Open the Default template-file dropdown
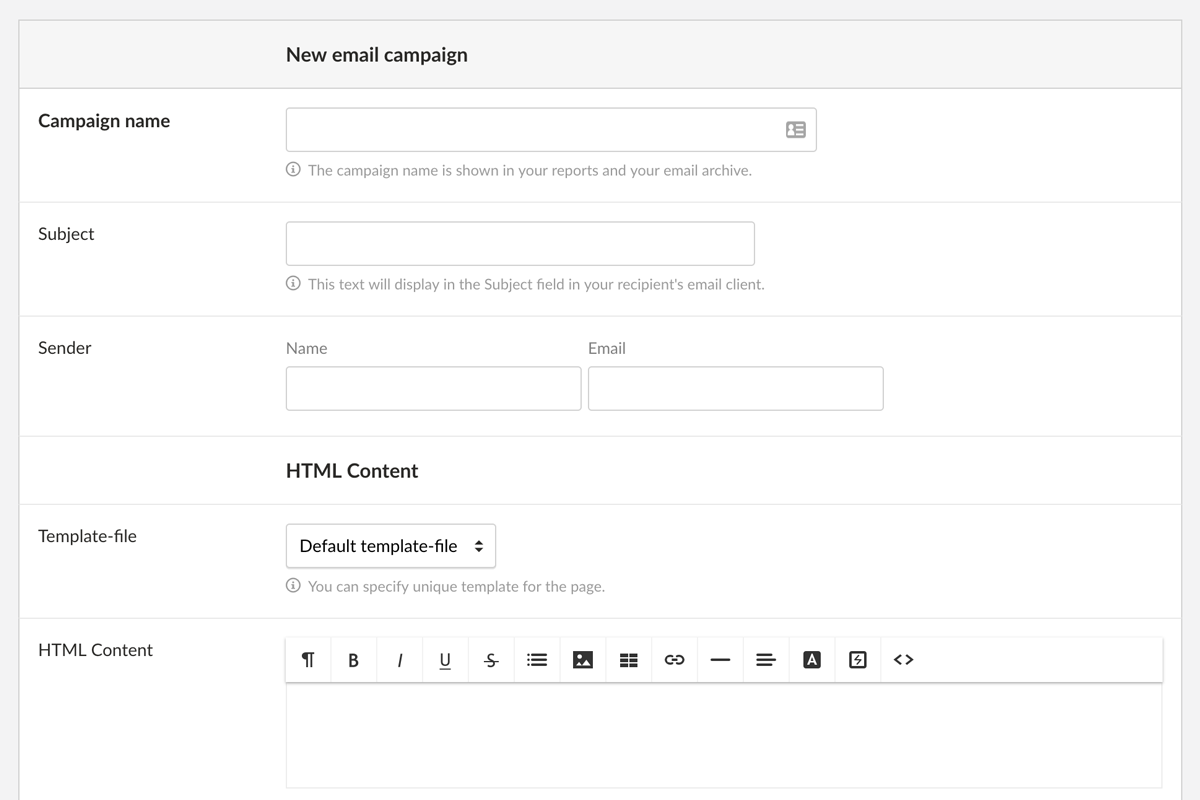Viewport: 1200px width, 800px height. (x=391, y=546)
